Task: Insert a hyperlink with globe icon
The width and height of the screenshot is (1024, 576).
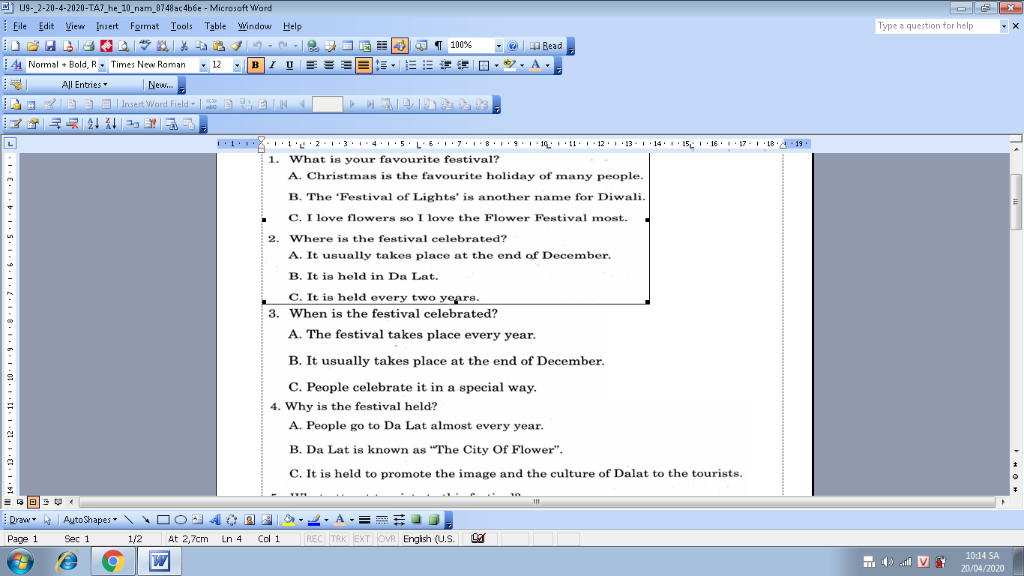Action: click(313, 46)
